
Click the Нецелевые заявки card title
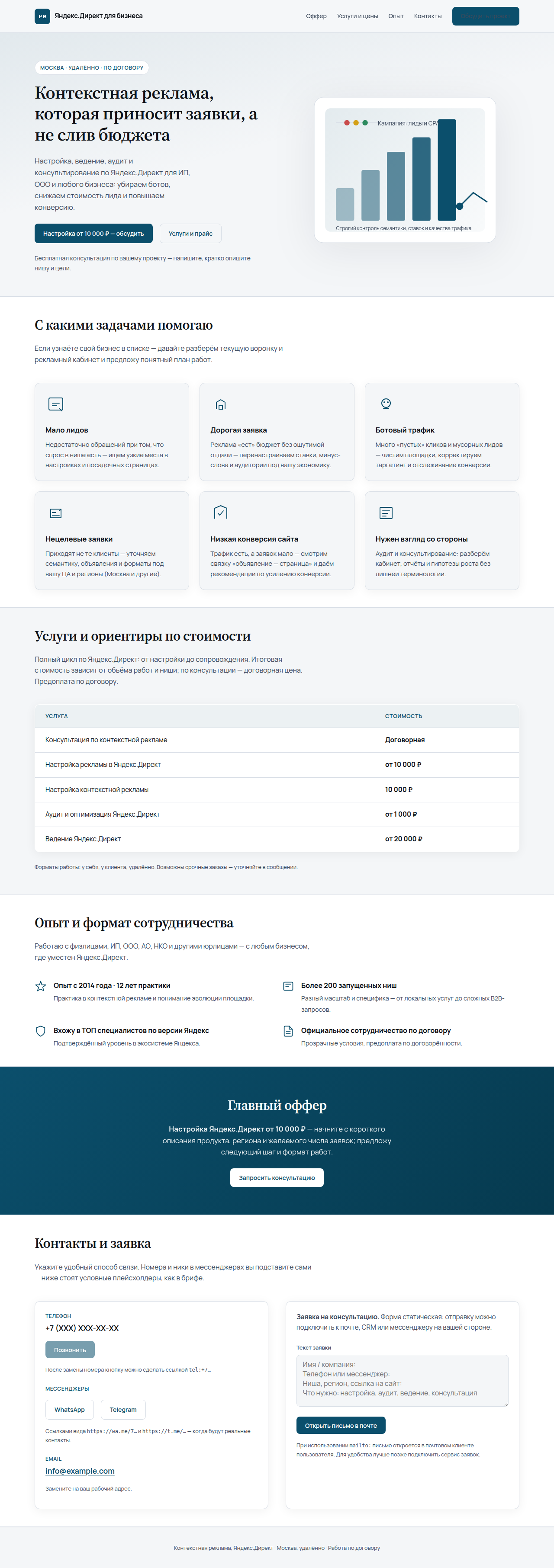[79, 539]
